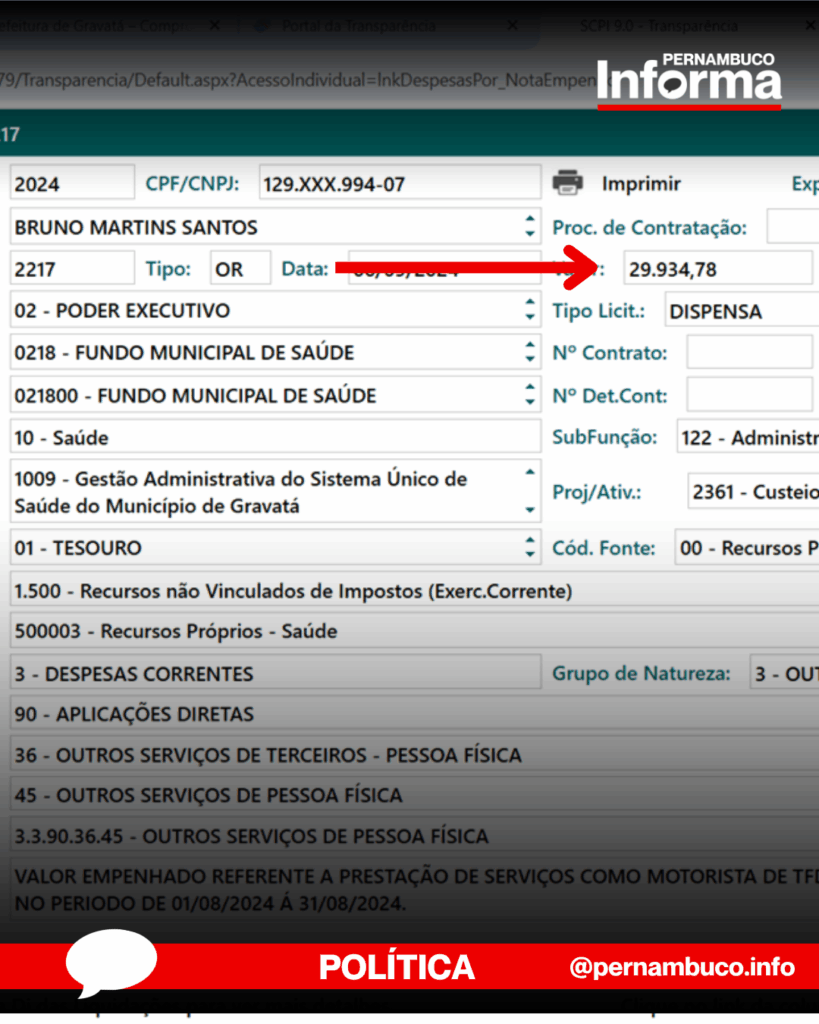Image resolution: width=819 pixels, height=1024 pixels.
Task: Click the scroll arrows of the 1009 Gestão Administrativa field
Action: click(530, 491)
